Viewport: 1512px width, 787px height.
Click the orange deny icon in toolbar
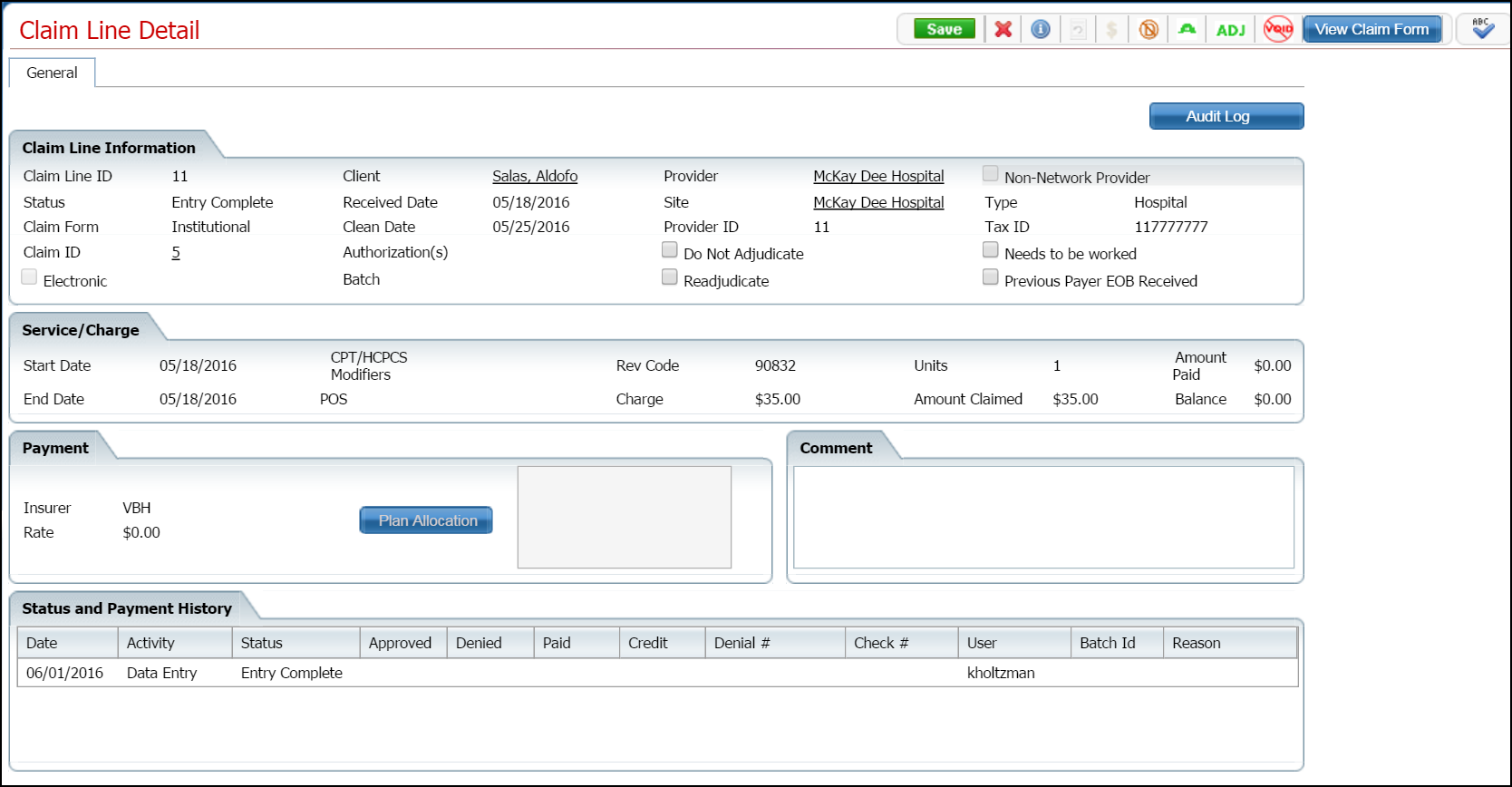click(1149, 29)
